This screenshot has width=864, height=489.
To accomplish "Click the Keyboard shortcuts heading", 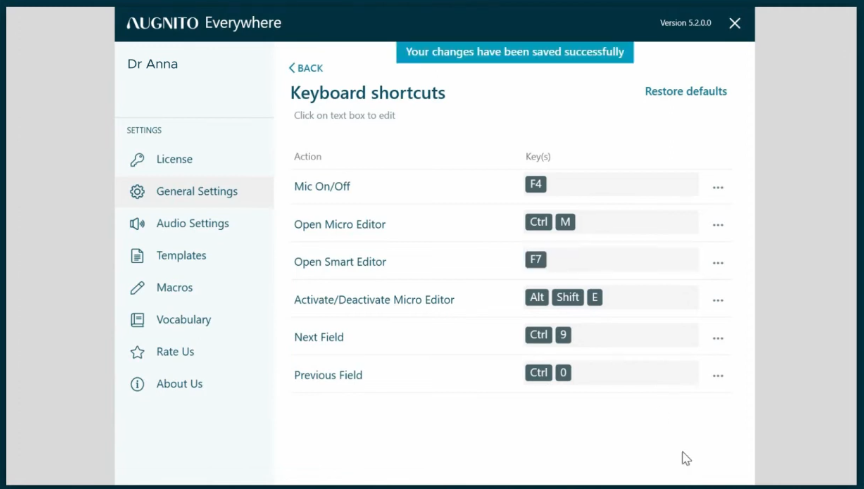I will [368, 93].
